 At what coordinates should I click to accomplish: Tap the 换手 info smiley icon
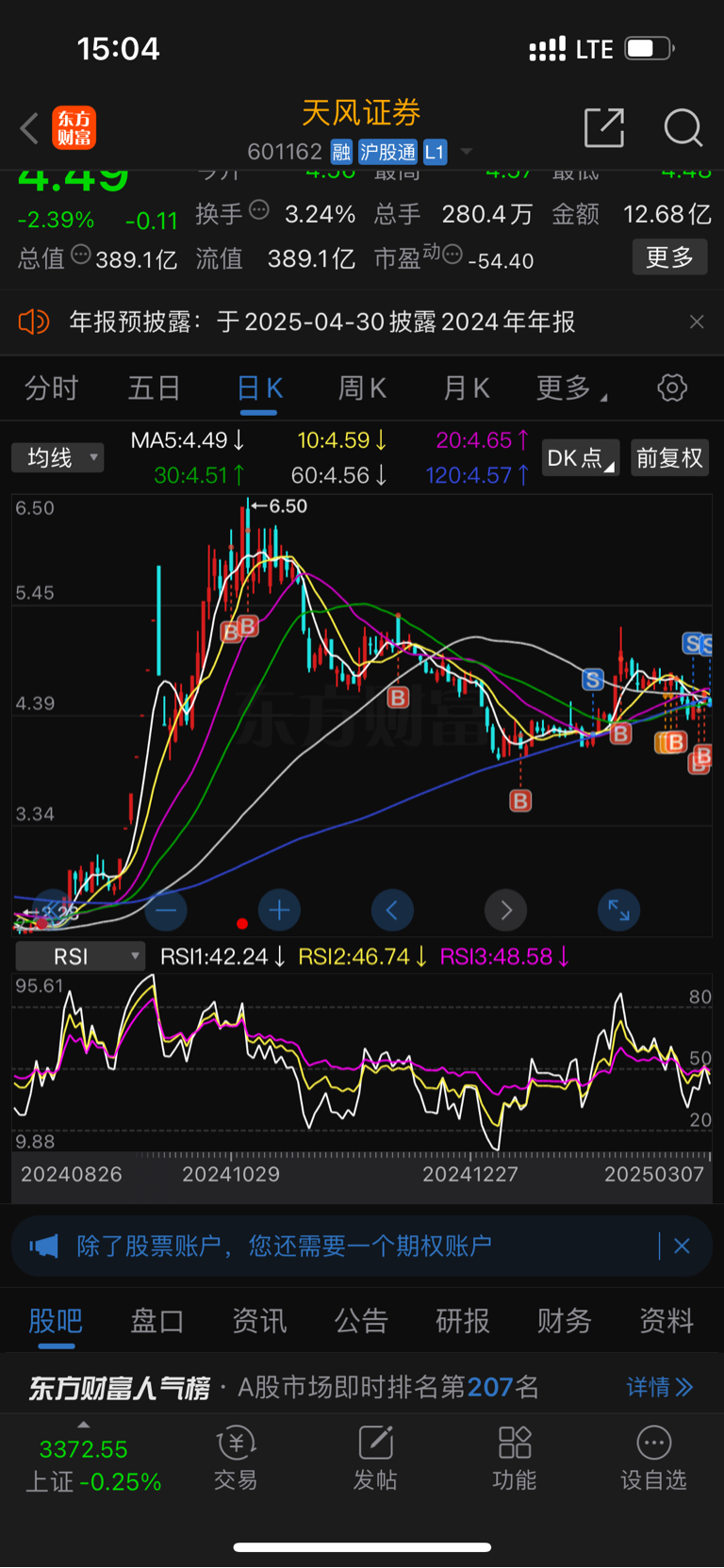click(259, 211)
